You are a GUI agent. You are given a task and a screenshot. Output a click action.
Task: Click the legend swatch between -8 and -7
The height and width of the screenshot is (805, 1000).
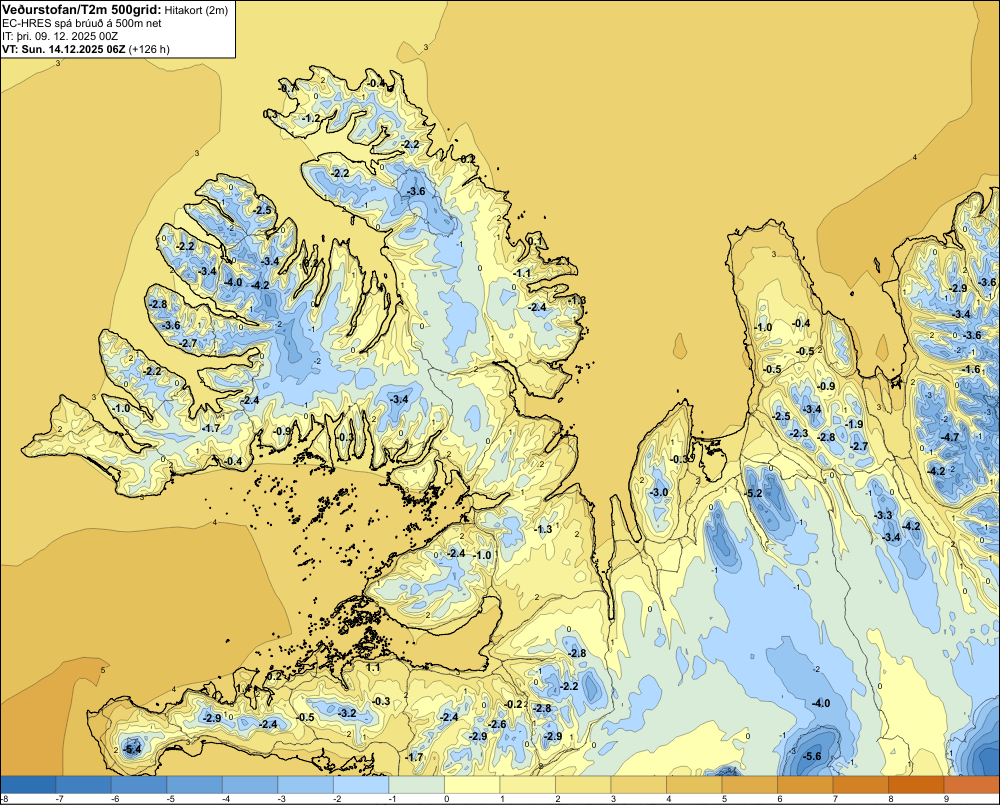28,785
